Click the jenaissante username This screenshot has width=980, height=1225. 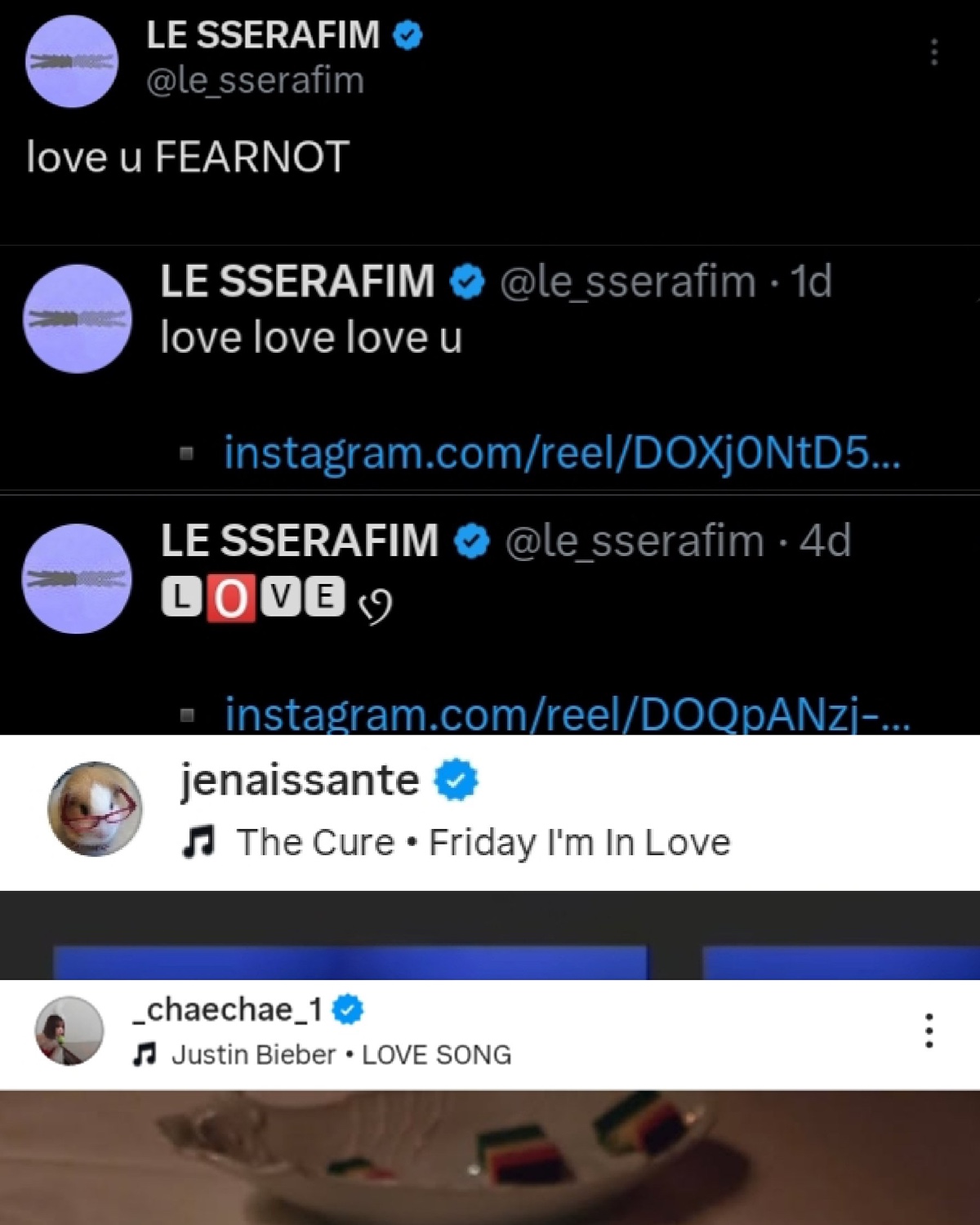300,780
